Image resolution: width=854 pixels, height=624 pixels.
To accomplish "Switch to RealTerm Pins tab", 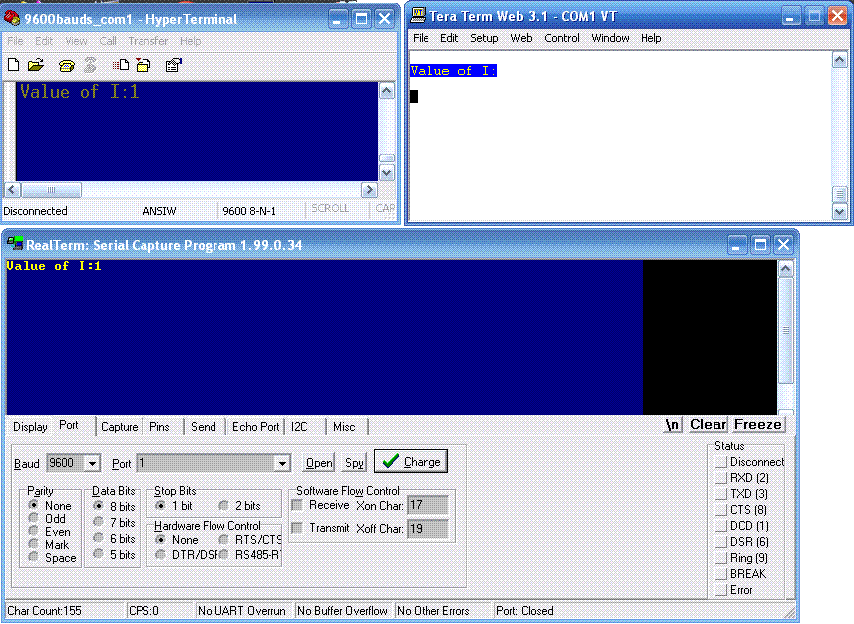I will 159,427.
